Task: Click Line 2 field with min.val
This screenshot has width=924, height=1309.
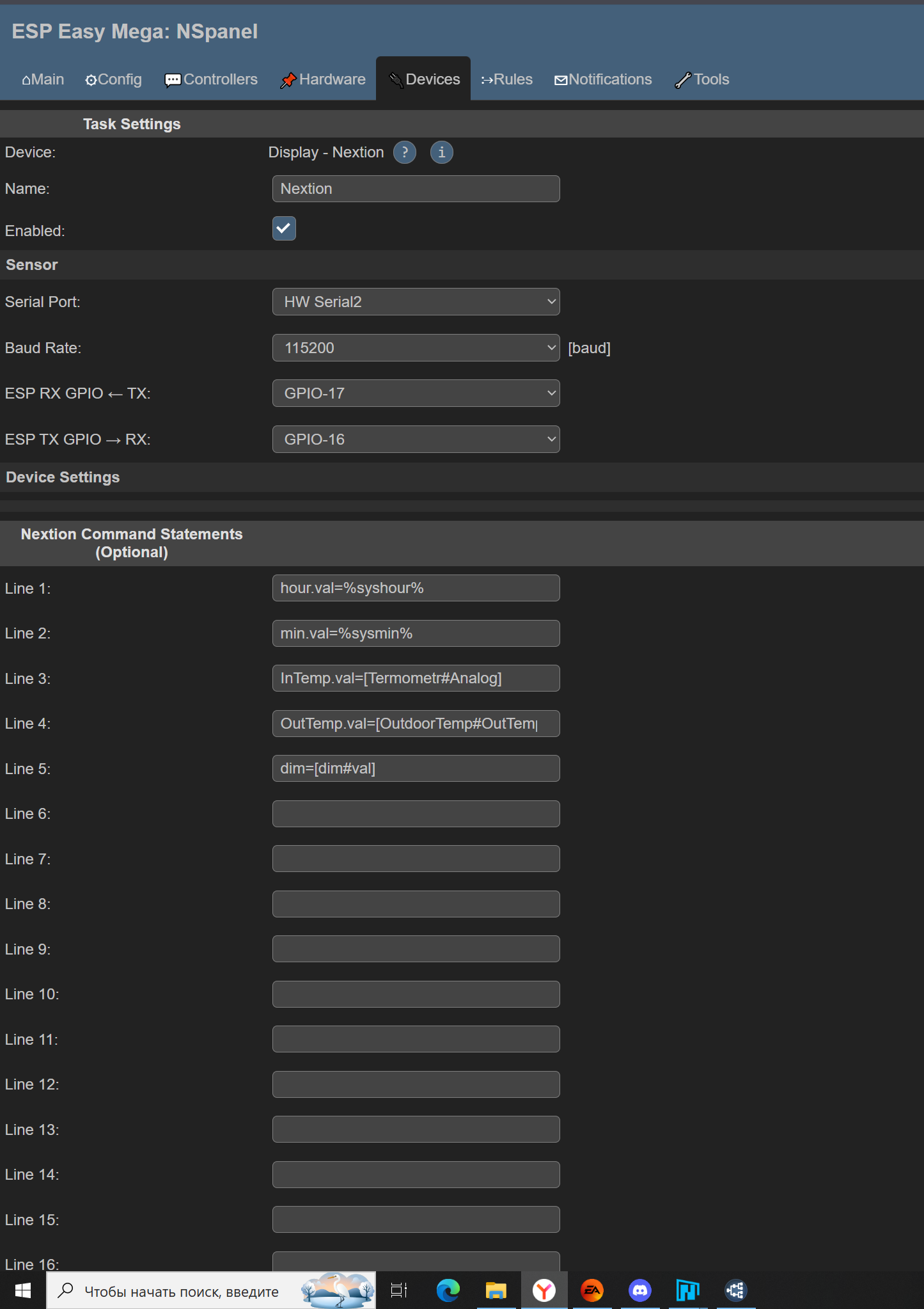Action: tap(416, 633)
